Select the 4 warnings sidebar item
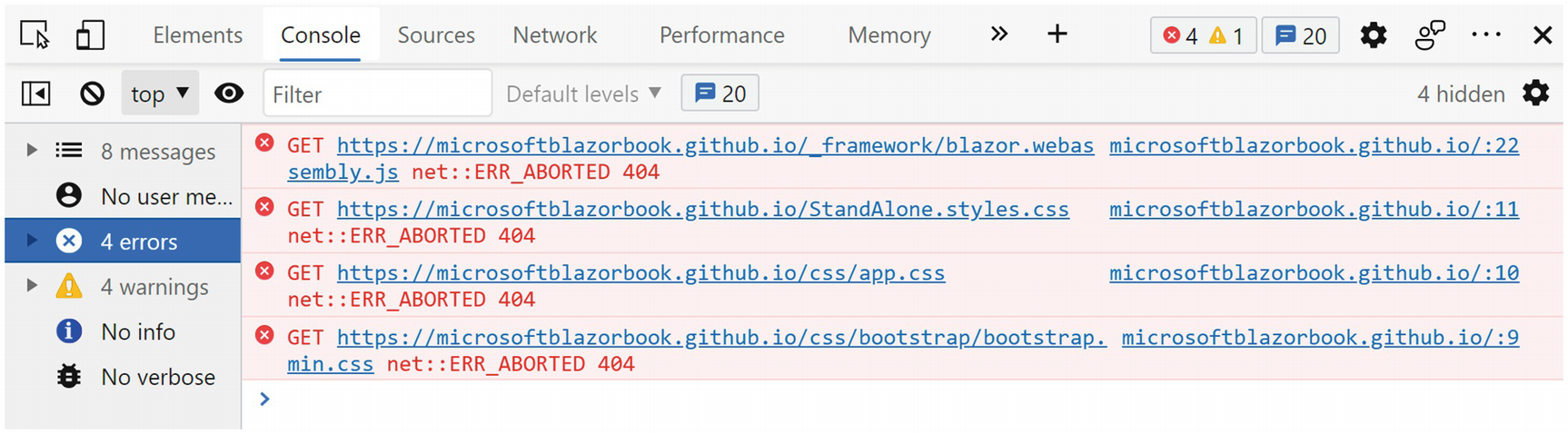This screenshot has width=1568, height=434. coord(154,287)
